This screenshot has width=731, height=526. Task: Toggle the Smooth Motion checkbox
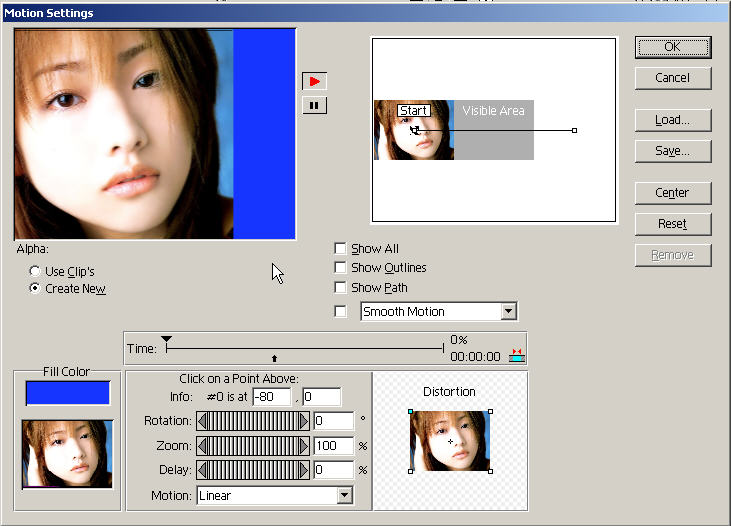340,311
